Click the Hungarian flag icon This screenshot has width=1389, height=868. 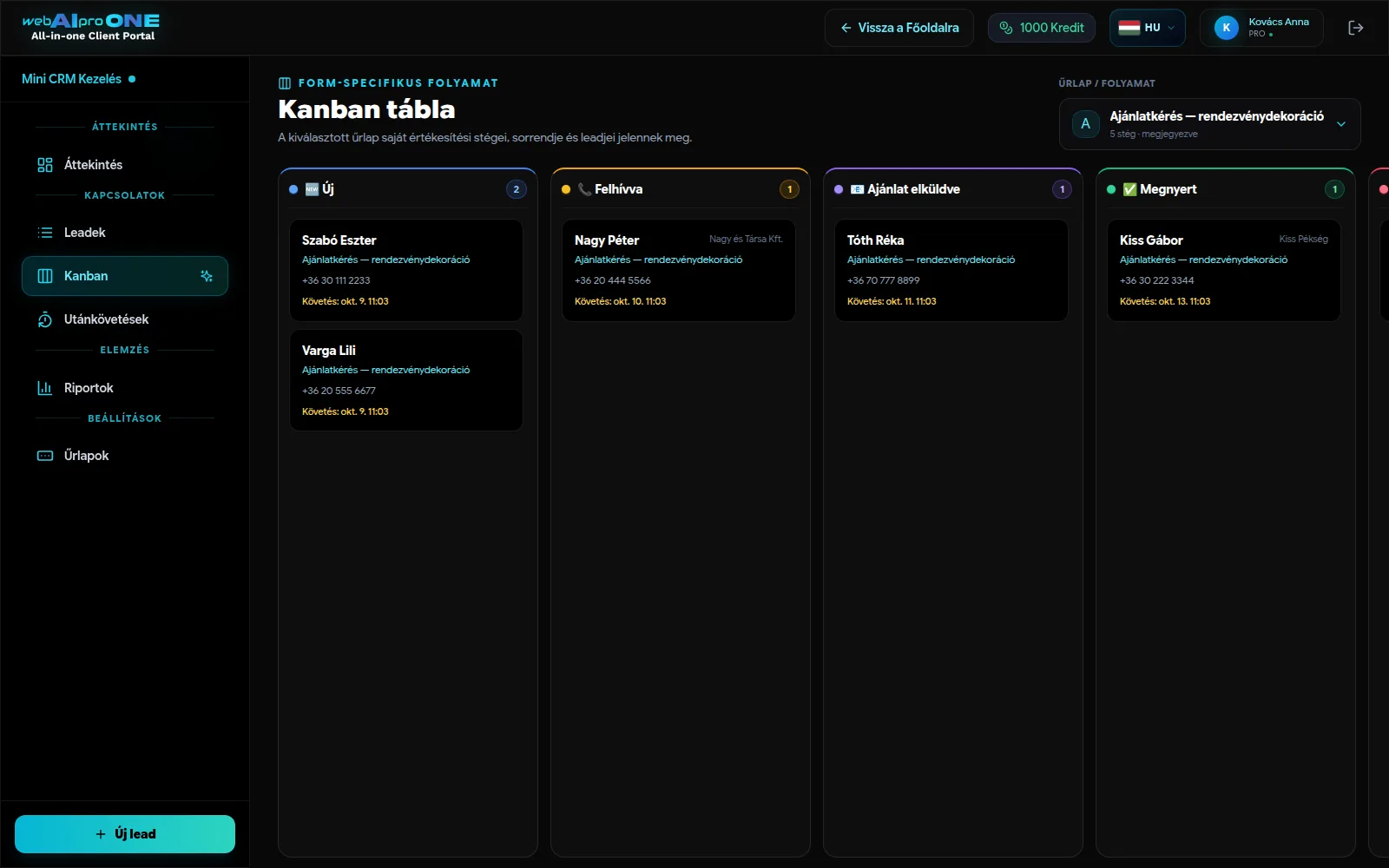point(1129,28)
